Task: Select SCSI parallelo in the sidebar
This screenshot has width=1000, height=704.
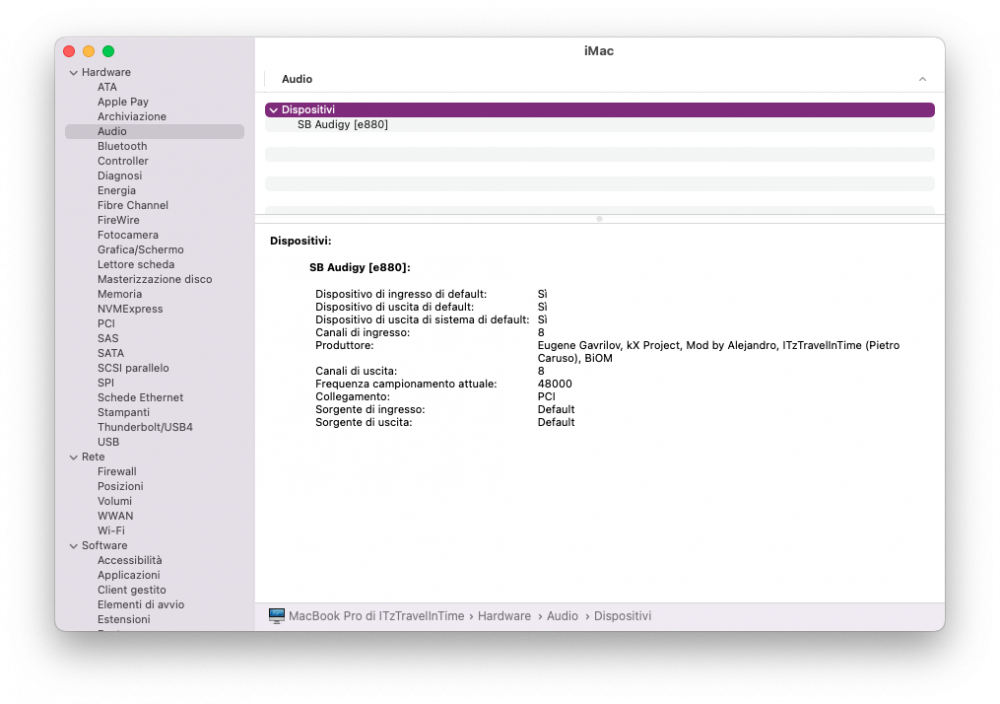Action: point(133,368)
